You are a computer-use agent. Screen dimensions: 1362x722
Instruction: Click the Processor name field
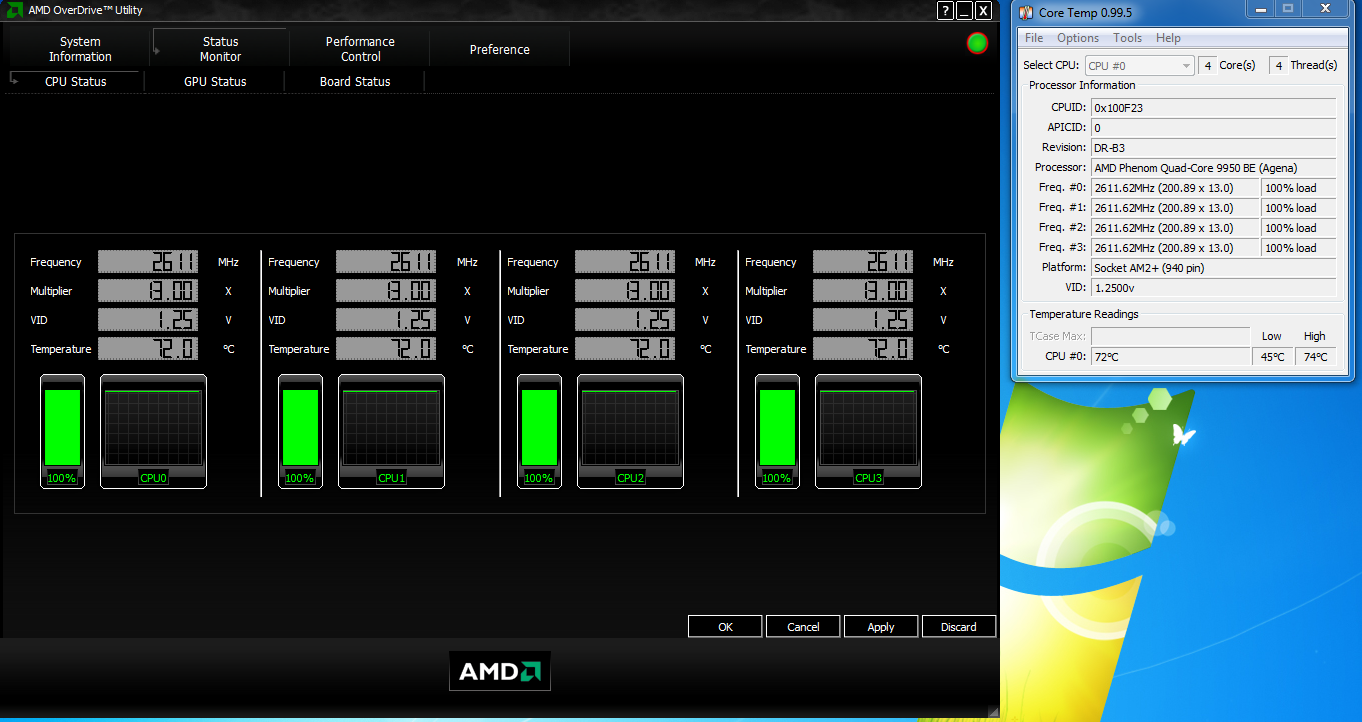coord(1213,167)
